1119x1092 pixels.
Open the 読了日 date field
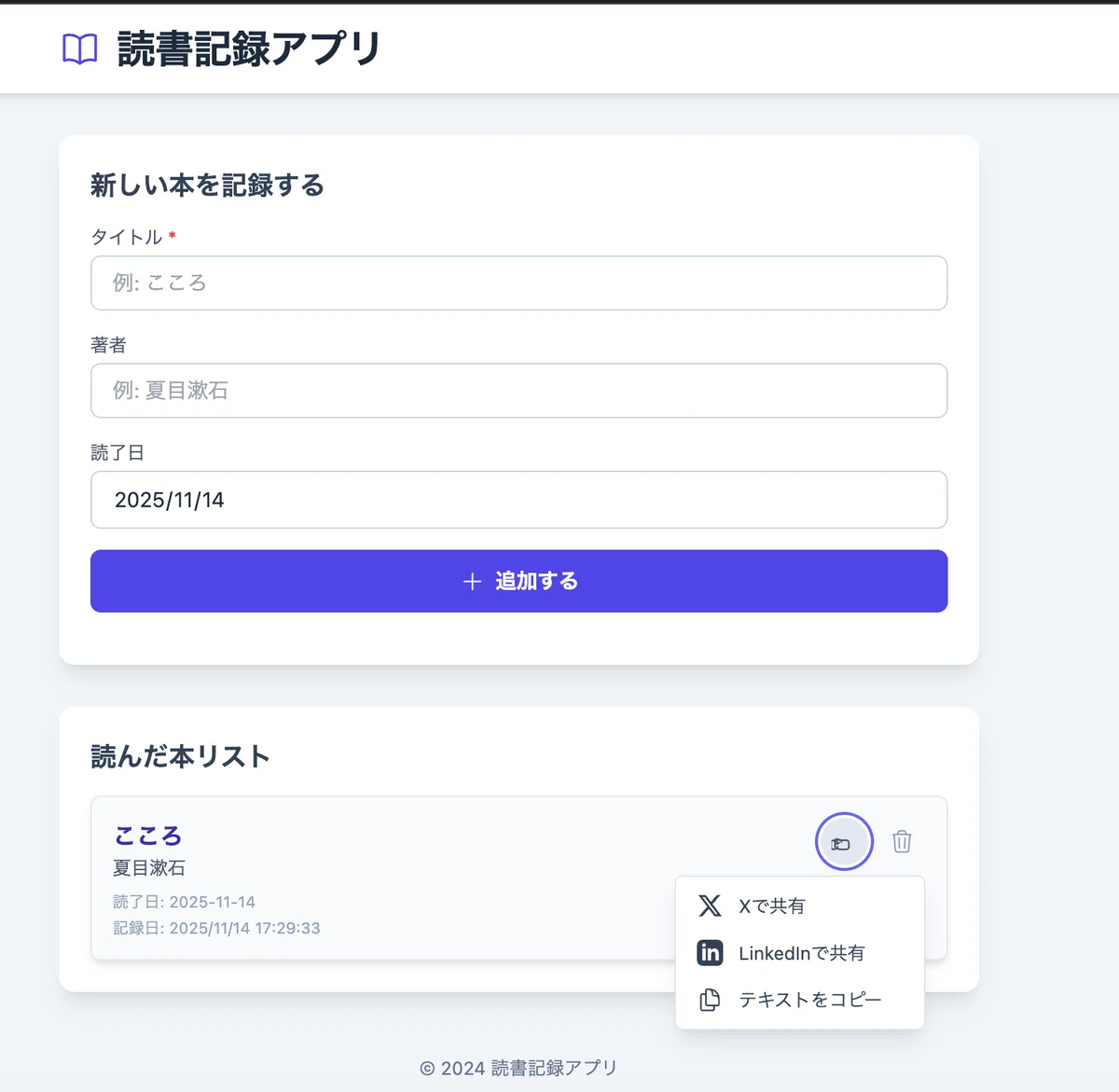[518, 500]
